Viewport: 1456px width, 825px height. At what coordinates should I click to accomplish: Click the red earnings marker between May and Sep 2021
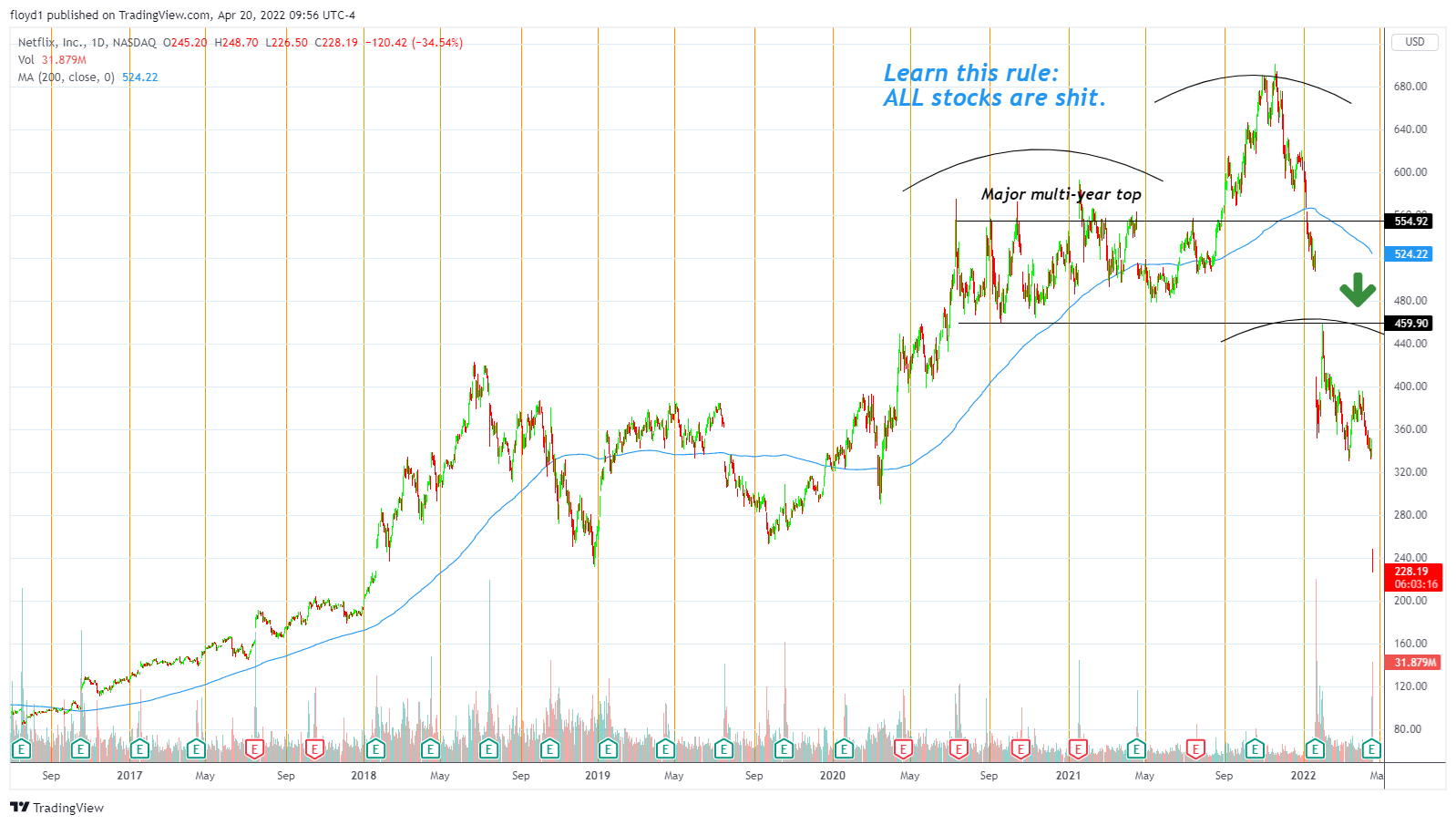pos(1195,749)
